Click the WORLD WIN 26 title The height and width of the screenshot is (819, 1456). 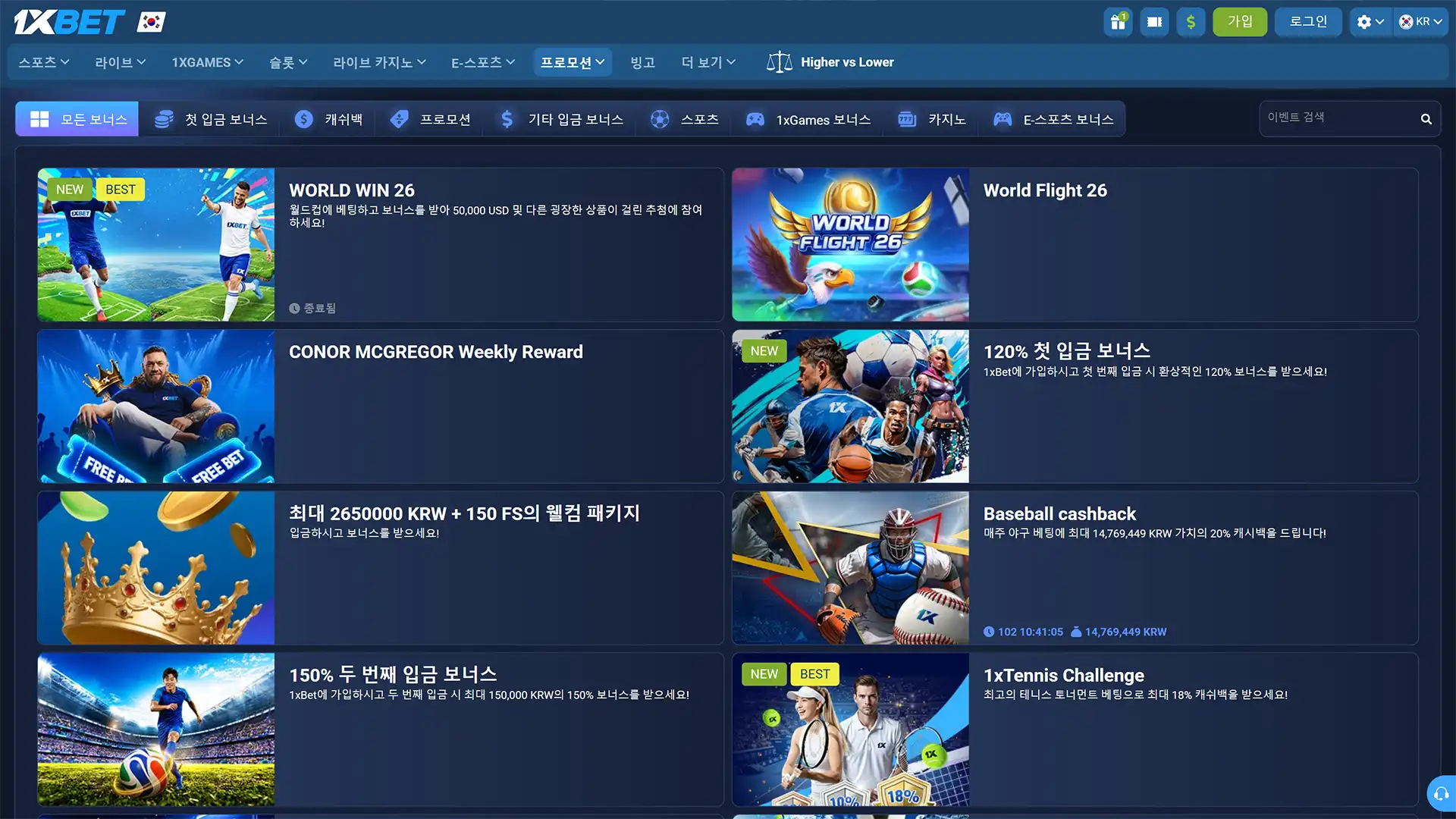[x=351, y=190]
